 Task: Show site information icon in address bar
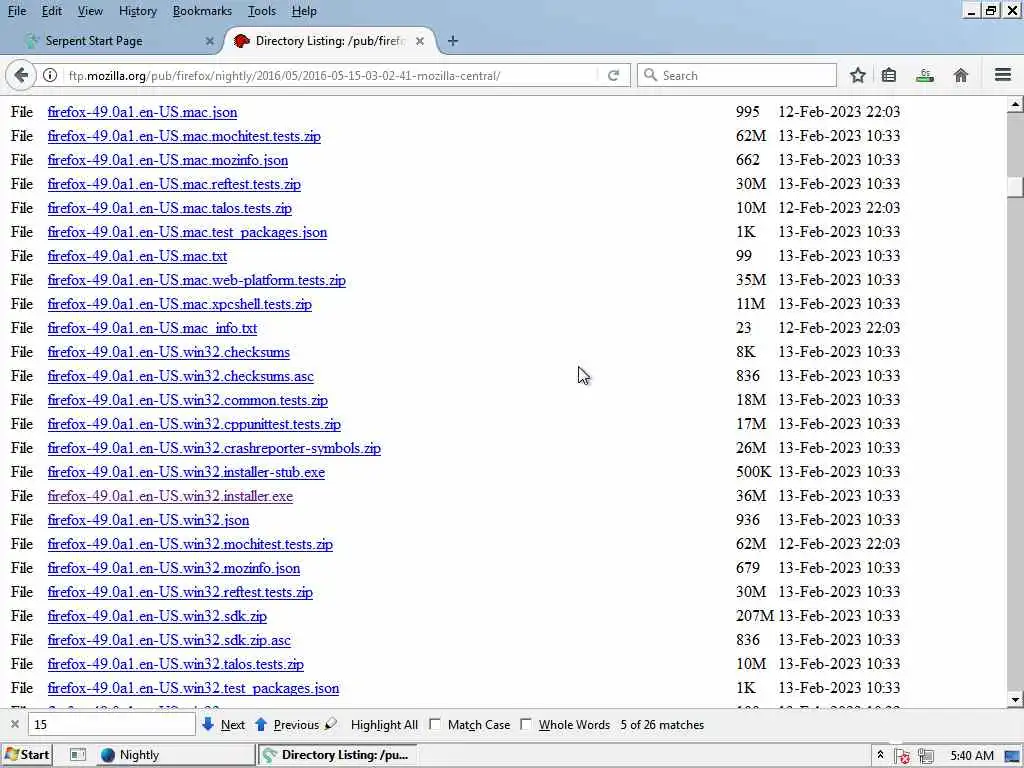point(50,75)
